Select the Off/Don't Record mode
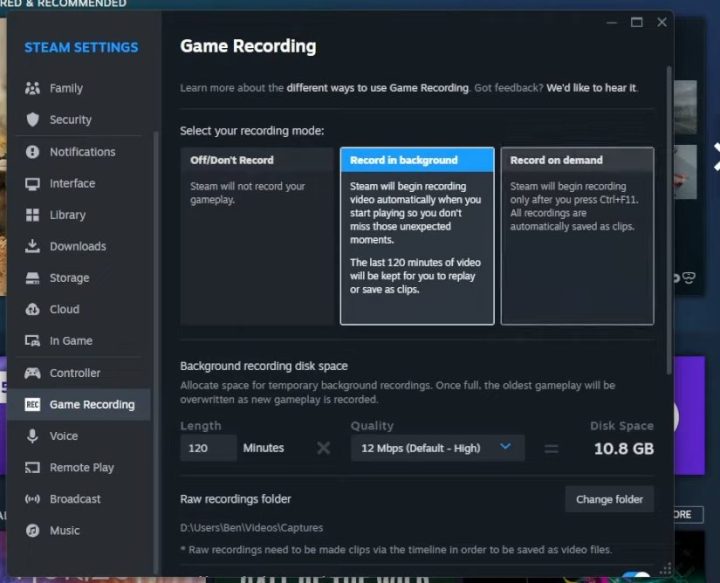720x583 pixels. (x=257, y=236)
